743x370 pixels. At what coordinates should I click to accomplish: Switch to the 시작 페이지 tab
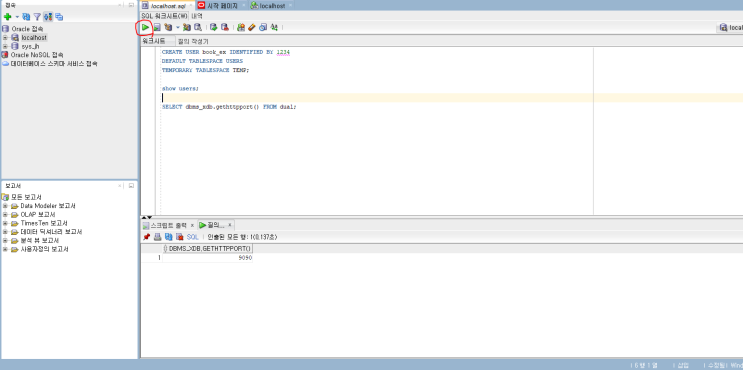pos(221,5)
